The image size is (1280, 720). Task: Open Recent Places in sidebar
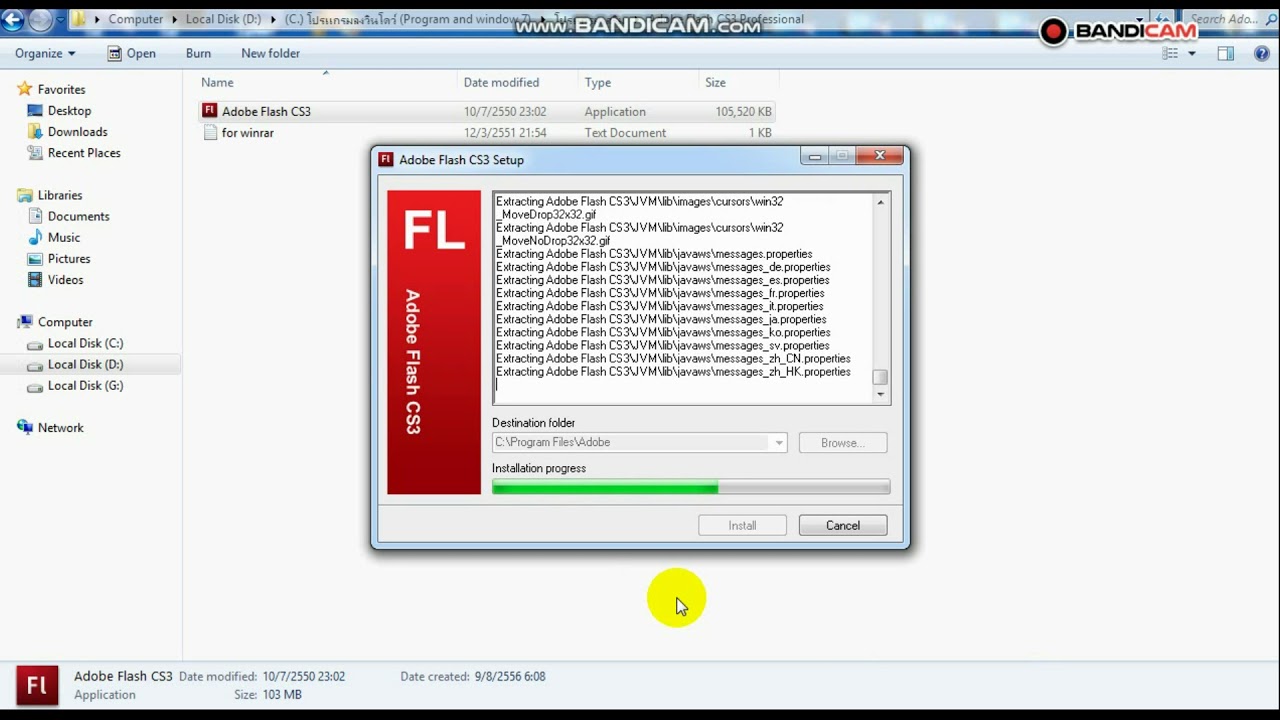click(x=84, y=152)
